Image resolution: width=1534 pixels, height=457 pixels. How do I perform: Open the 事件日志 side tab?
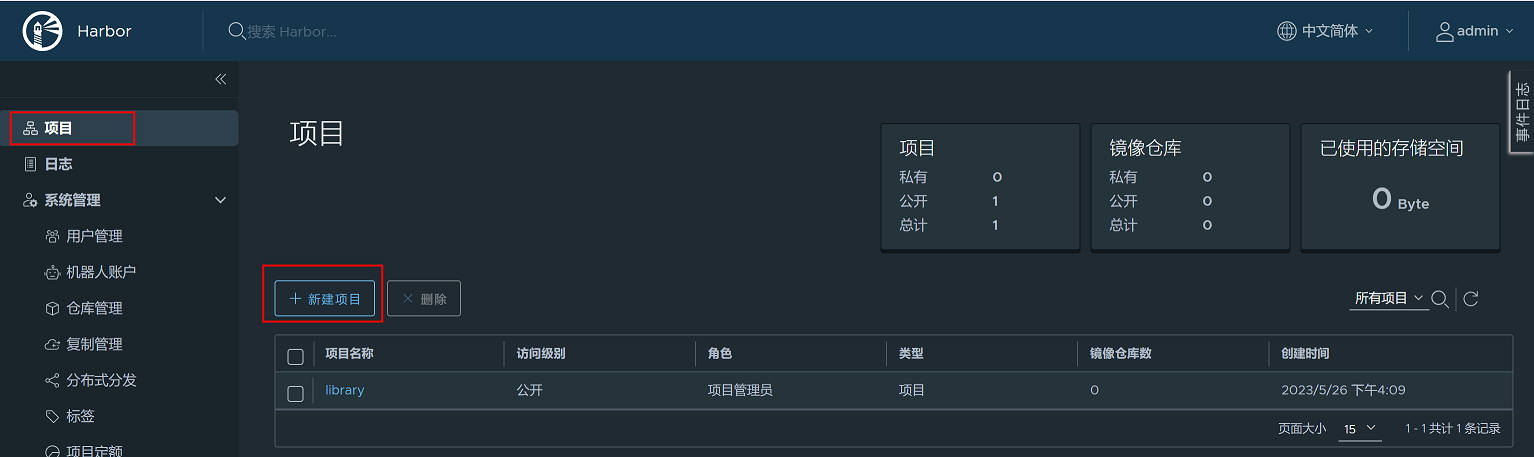pos(1521,111)
